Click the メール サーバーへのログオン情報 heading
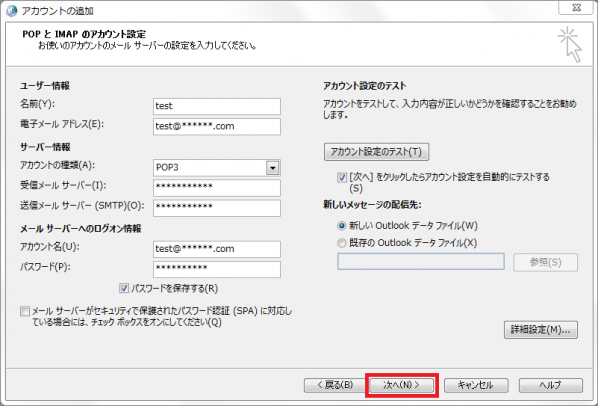 point(80,229)
